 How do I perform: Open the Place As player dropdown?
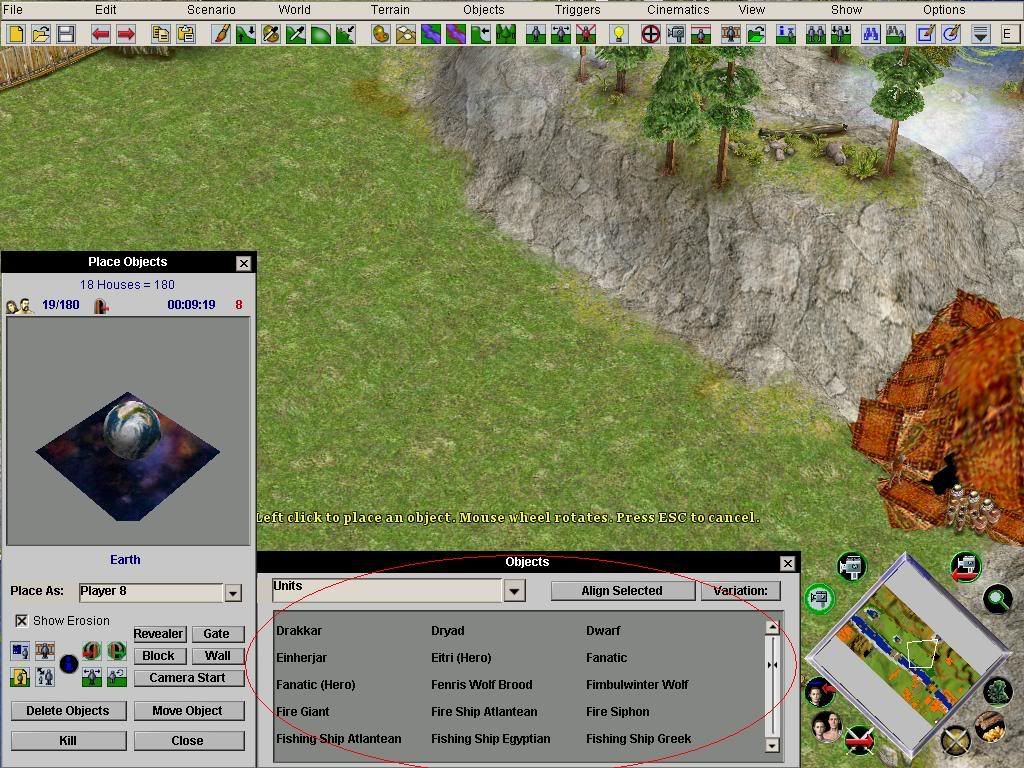click(x=233, y=592)
